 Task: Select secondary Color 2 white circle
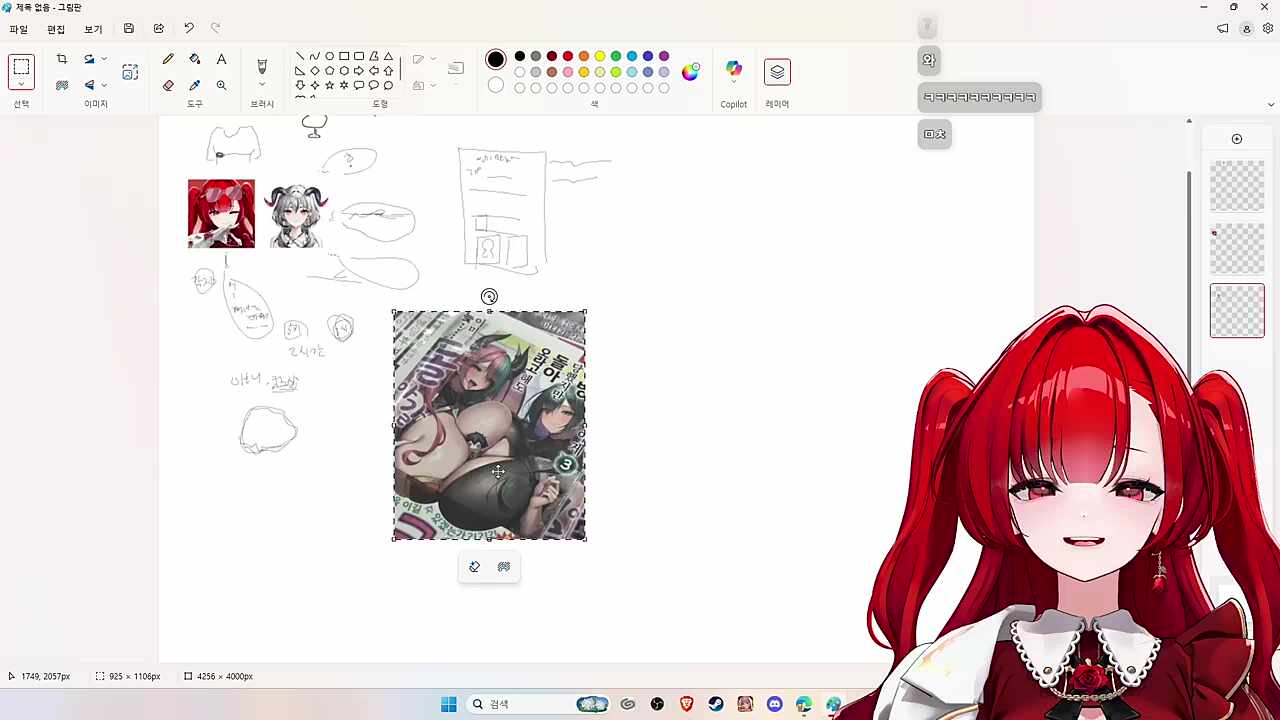pos(495,86)
